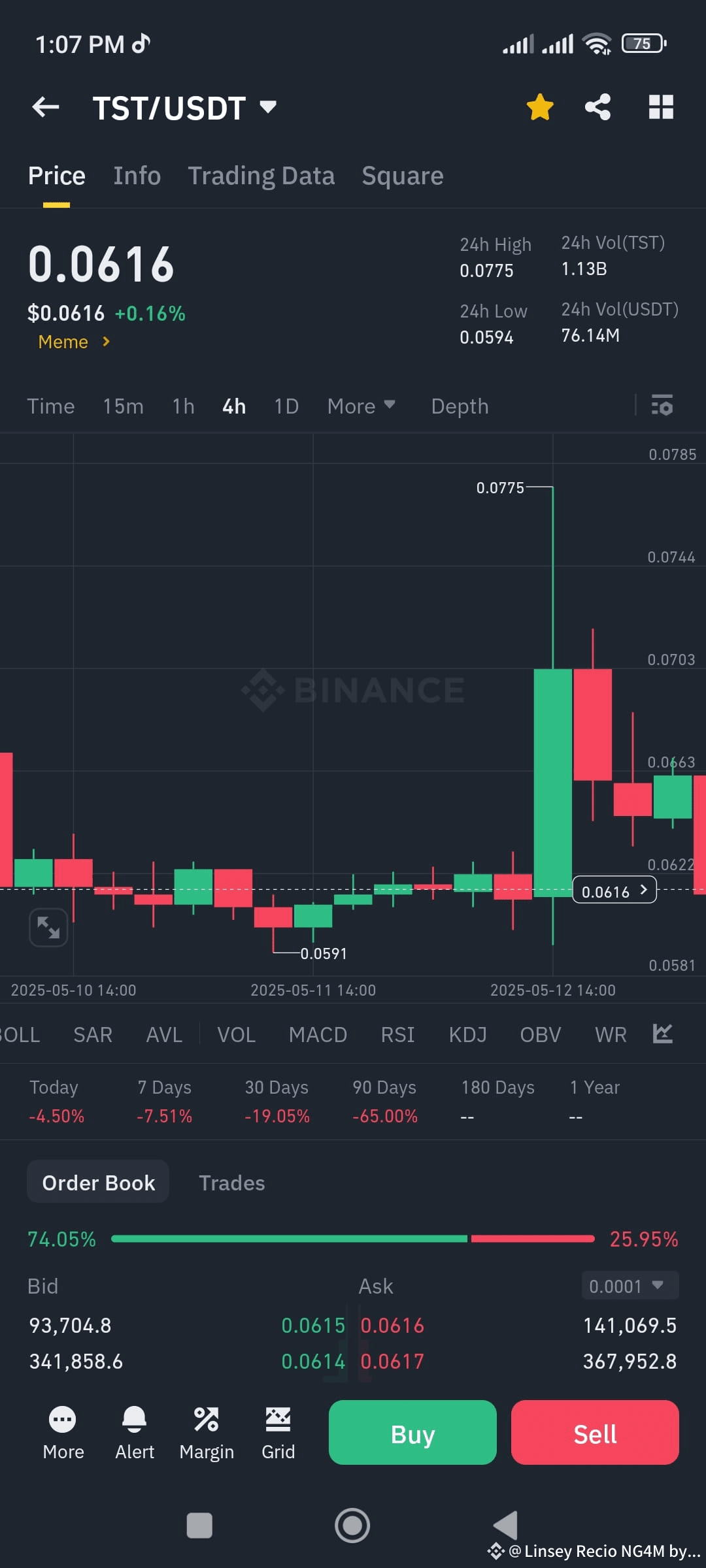Open the grid layout icon top right
706x1568 pixels.
click(660, 107)
